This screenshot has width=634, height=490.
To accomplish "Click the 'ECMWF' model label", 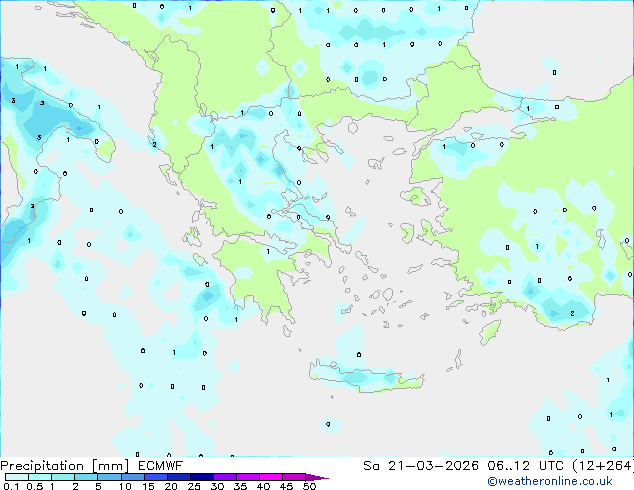I will pyautogui.click(x=161, y=466).
